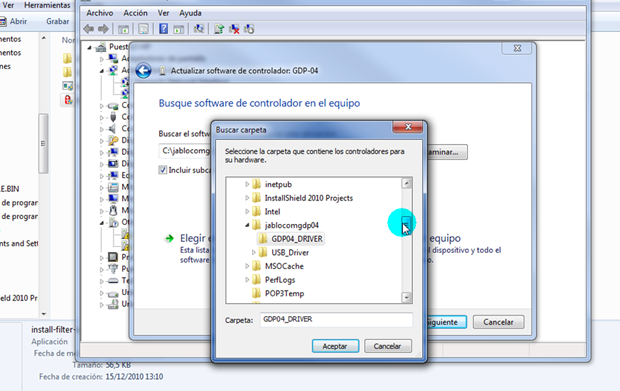Select the inetpub folder
This screenshot has width=620, height=391.
[x=278, y=184]
